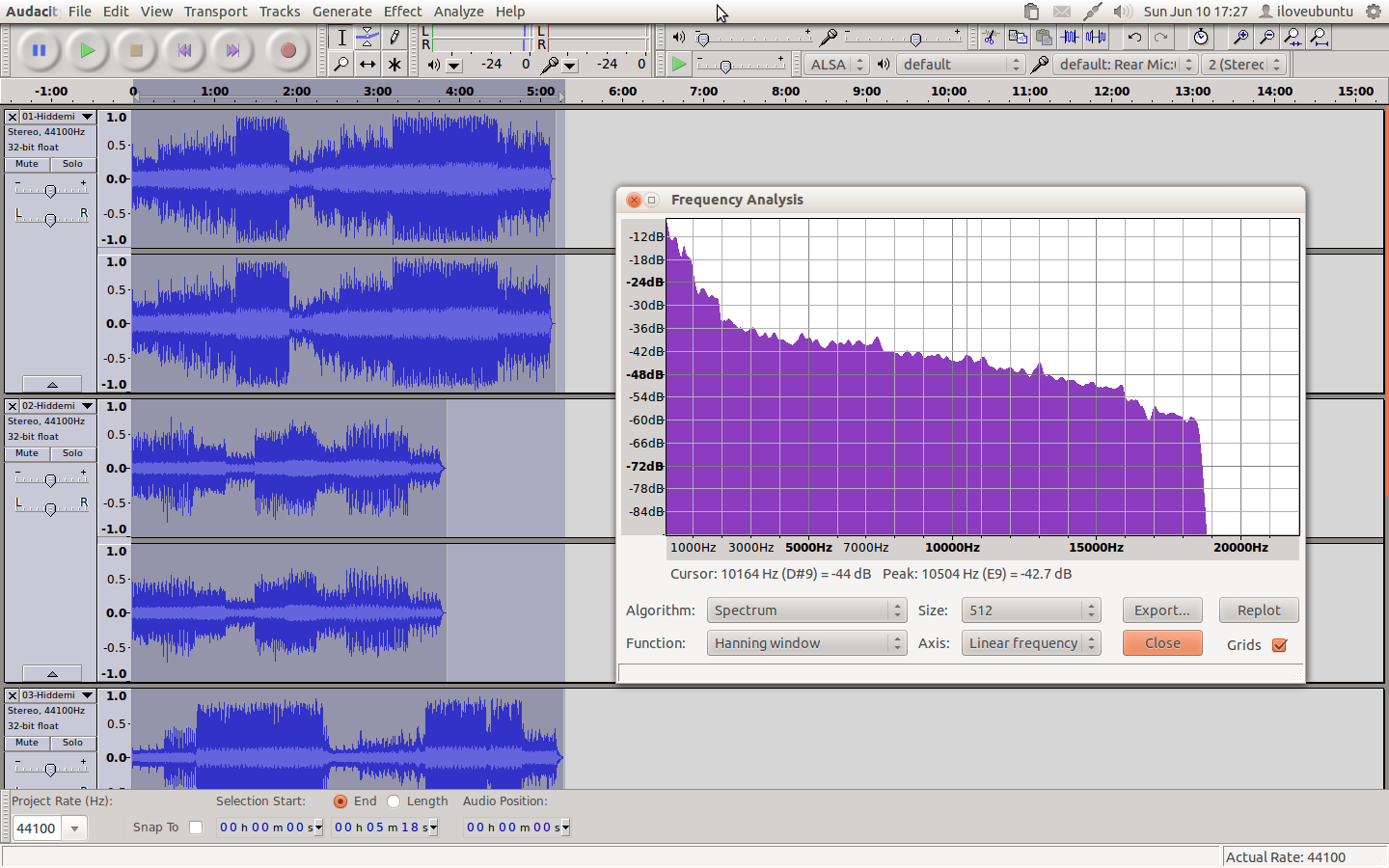Mute the 01-Hiddemi track
Image resolution: width=1389 pixels, height=868 pixels.
tap(27, 164)
